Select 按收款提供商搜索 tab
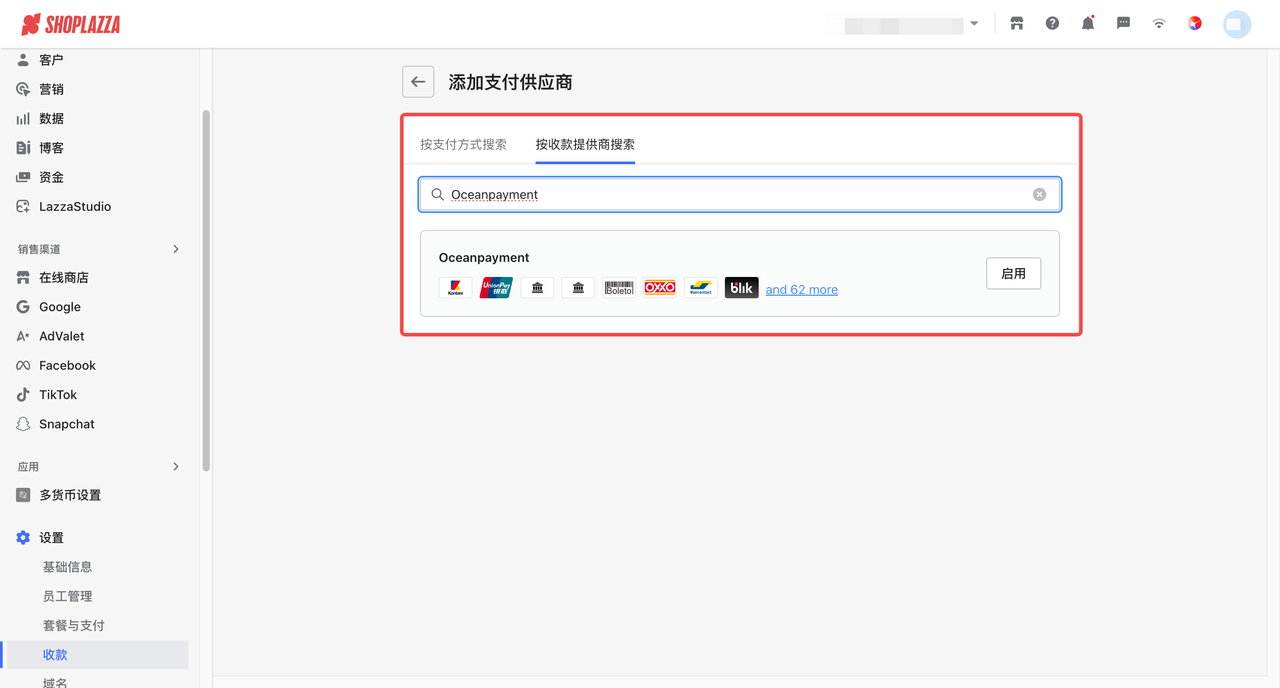1280x688 pixels. click(x=585, y=144)
